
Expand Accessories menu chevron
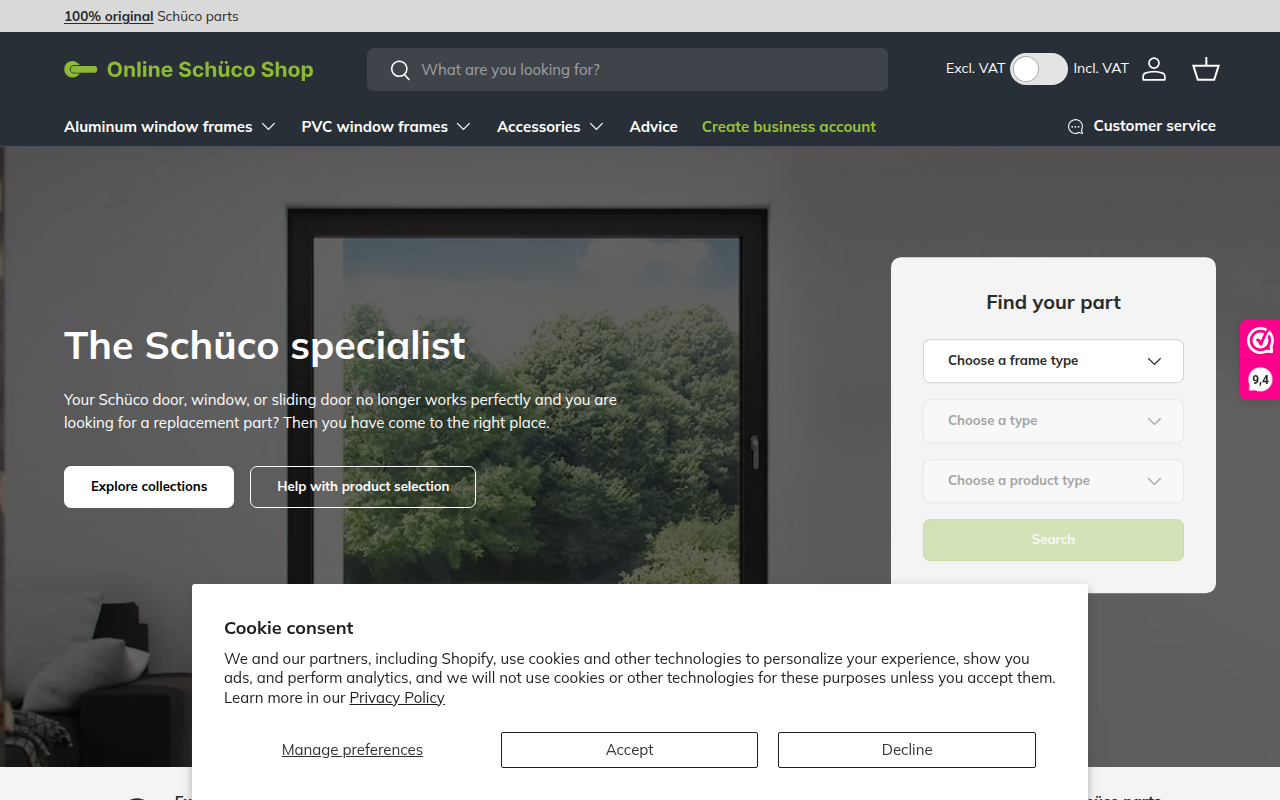[596, 127]
